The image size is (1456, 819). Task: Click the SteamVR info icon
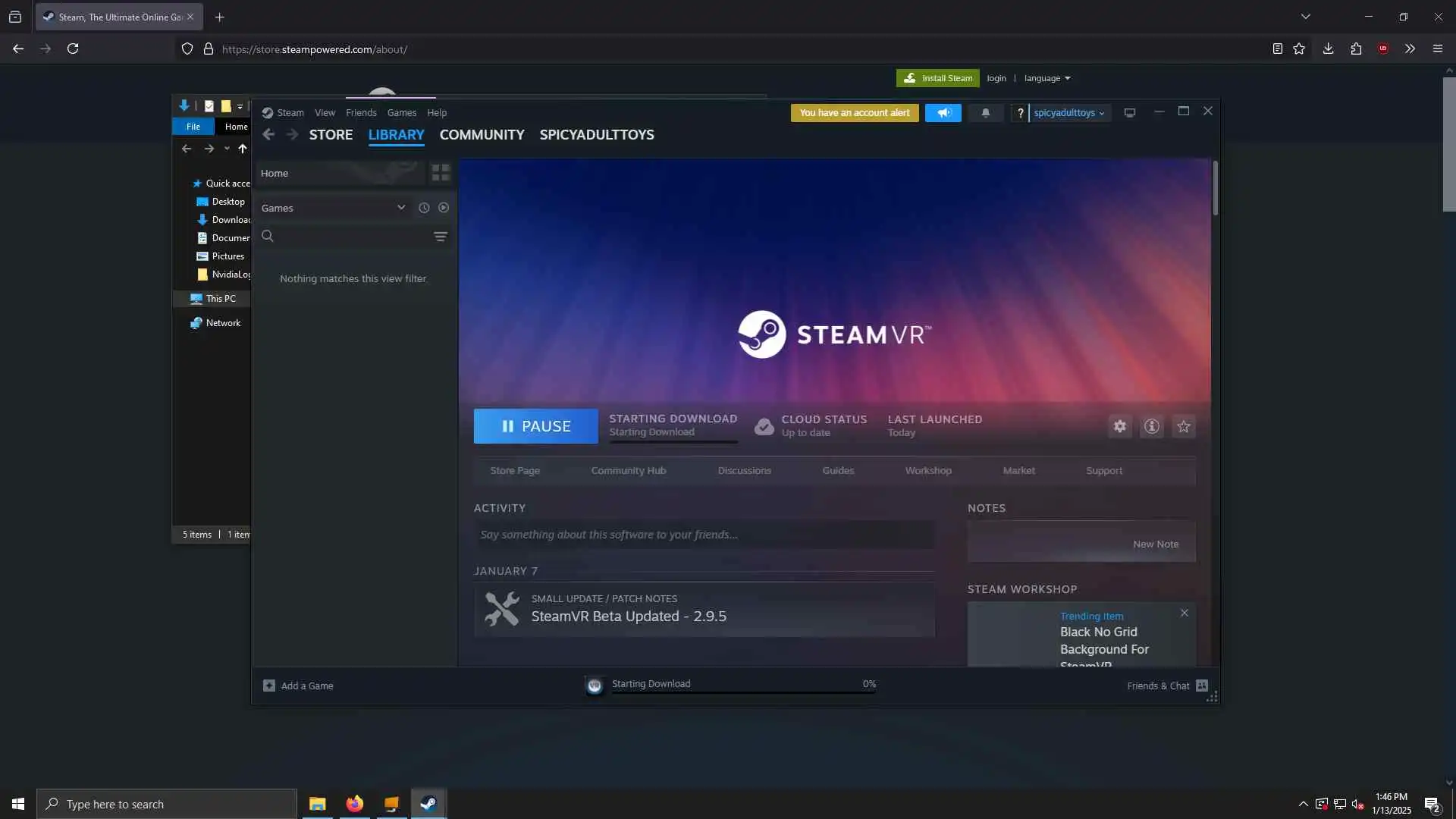[1151, 426]
